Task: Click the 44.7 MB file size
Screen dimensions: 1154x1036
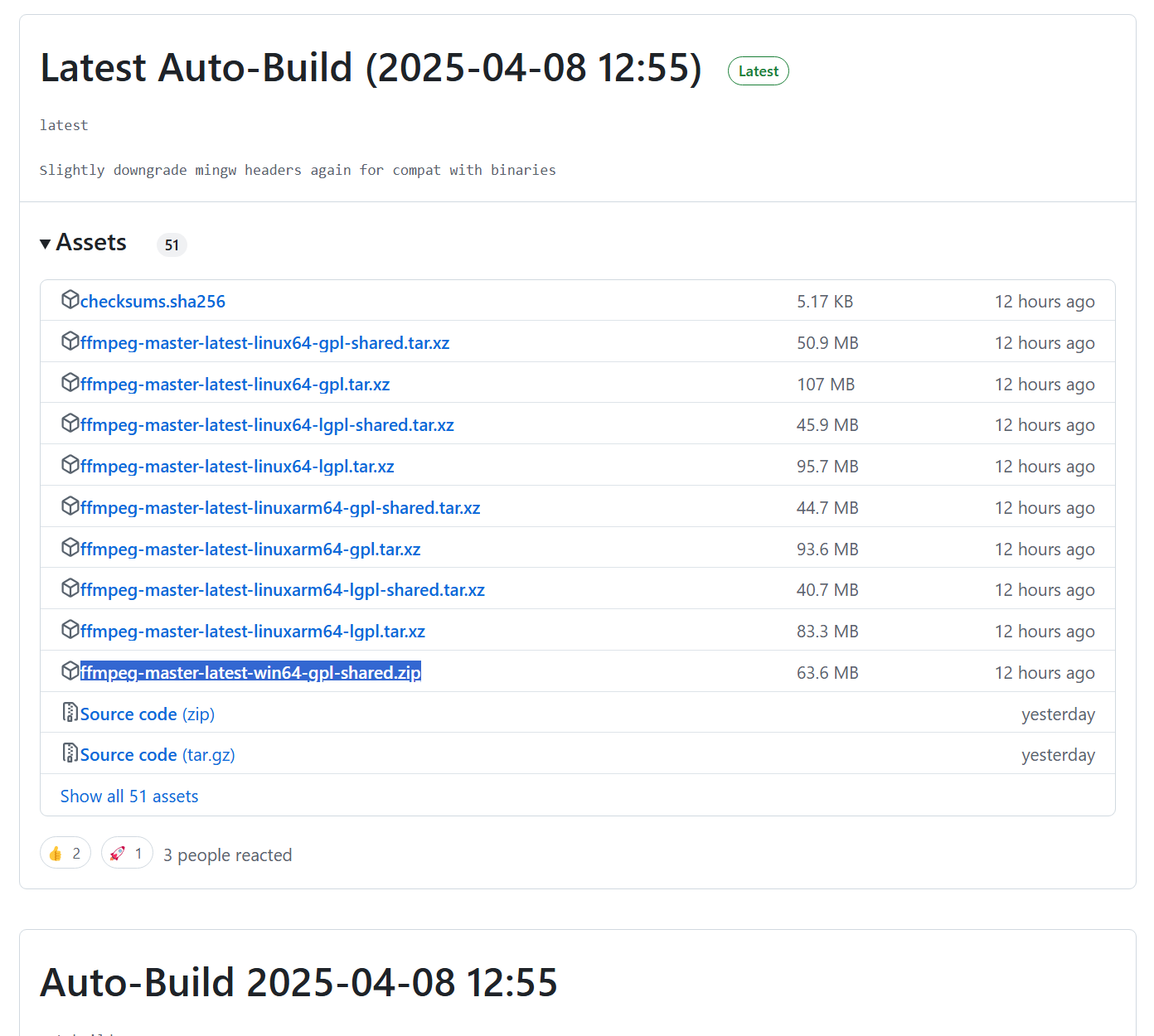Action: tap(827, 508)
